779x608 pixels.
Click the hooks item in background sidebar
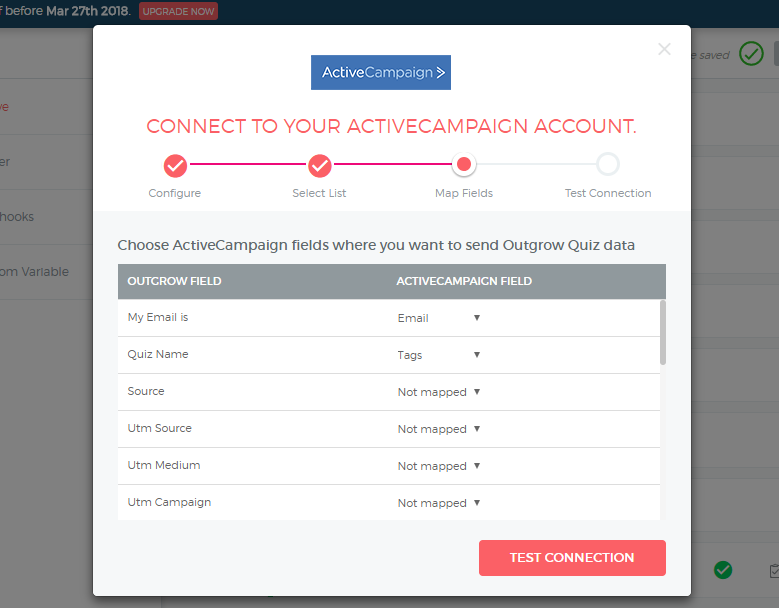17,217
